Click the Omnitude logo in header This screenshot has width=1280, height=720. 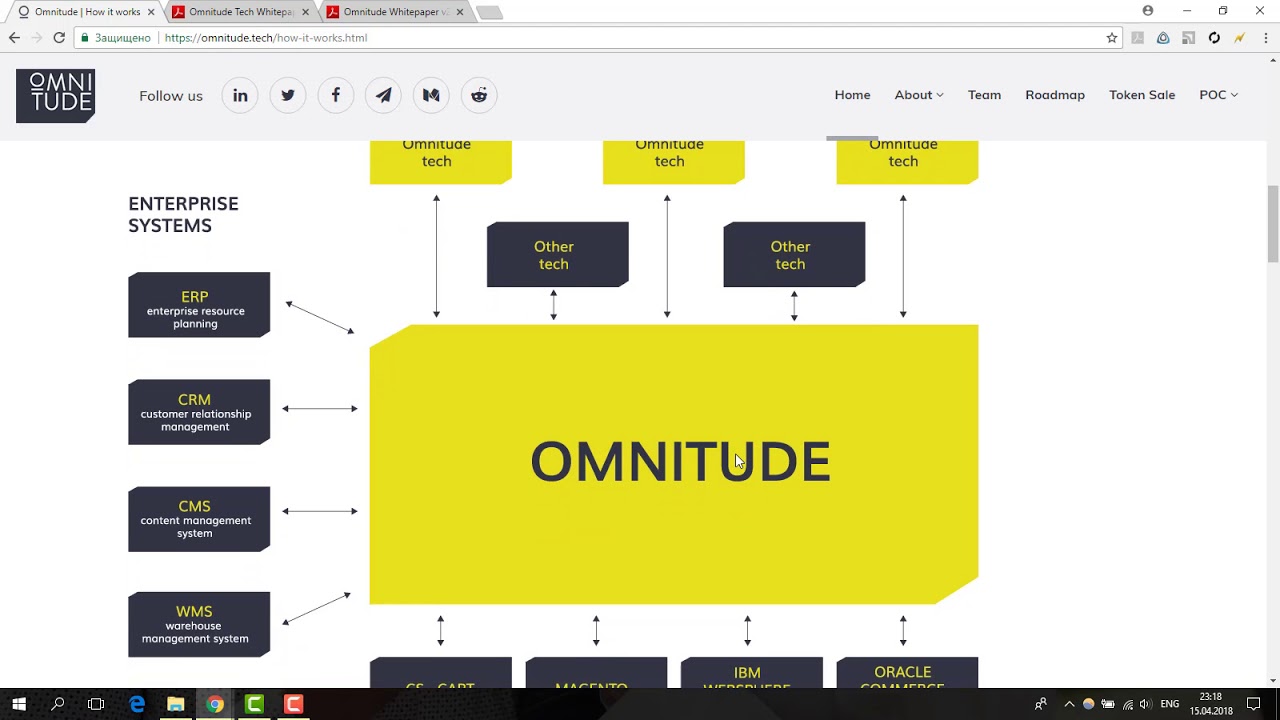(x=56, y=95)
